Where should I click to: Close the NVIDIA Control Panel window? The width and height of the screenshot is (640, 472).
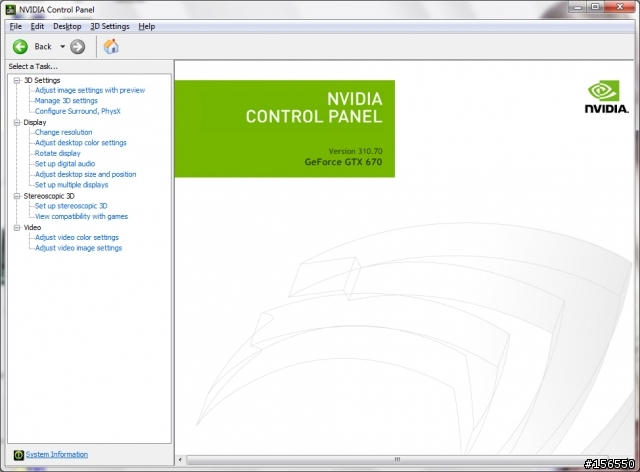pyautogui.click(x=620, y=7)
